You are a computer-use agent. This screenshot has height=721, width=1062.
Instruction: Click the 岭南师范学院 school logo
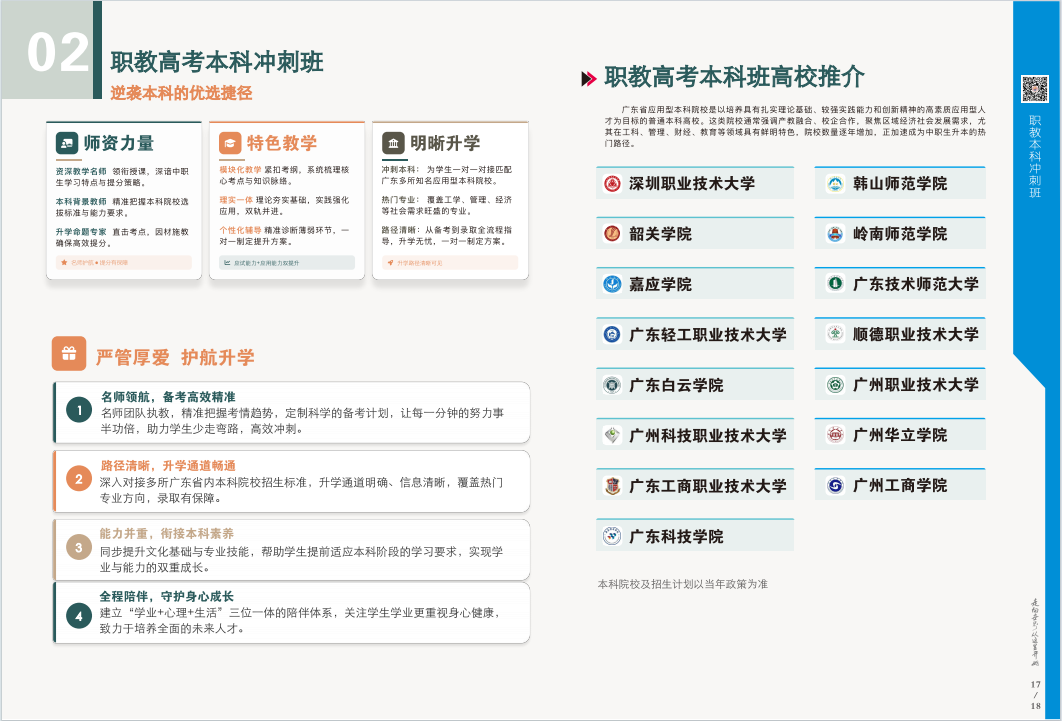pos(834,234)
